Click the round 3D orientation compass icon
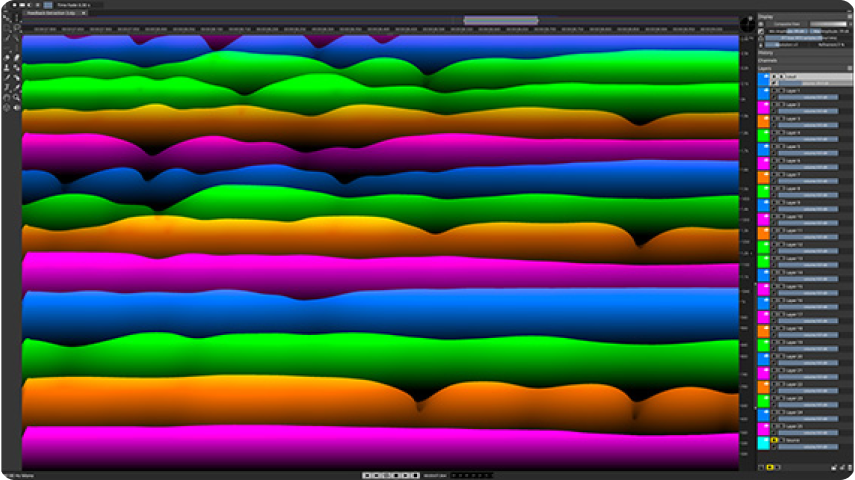The image size is (855, 480). [747, 24]
